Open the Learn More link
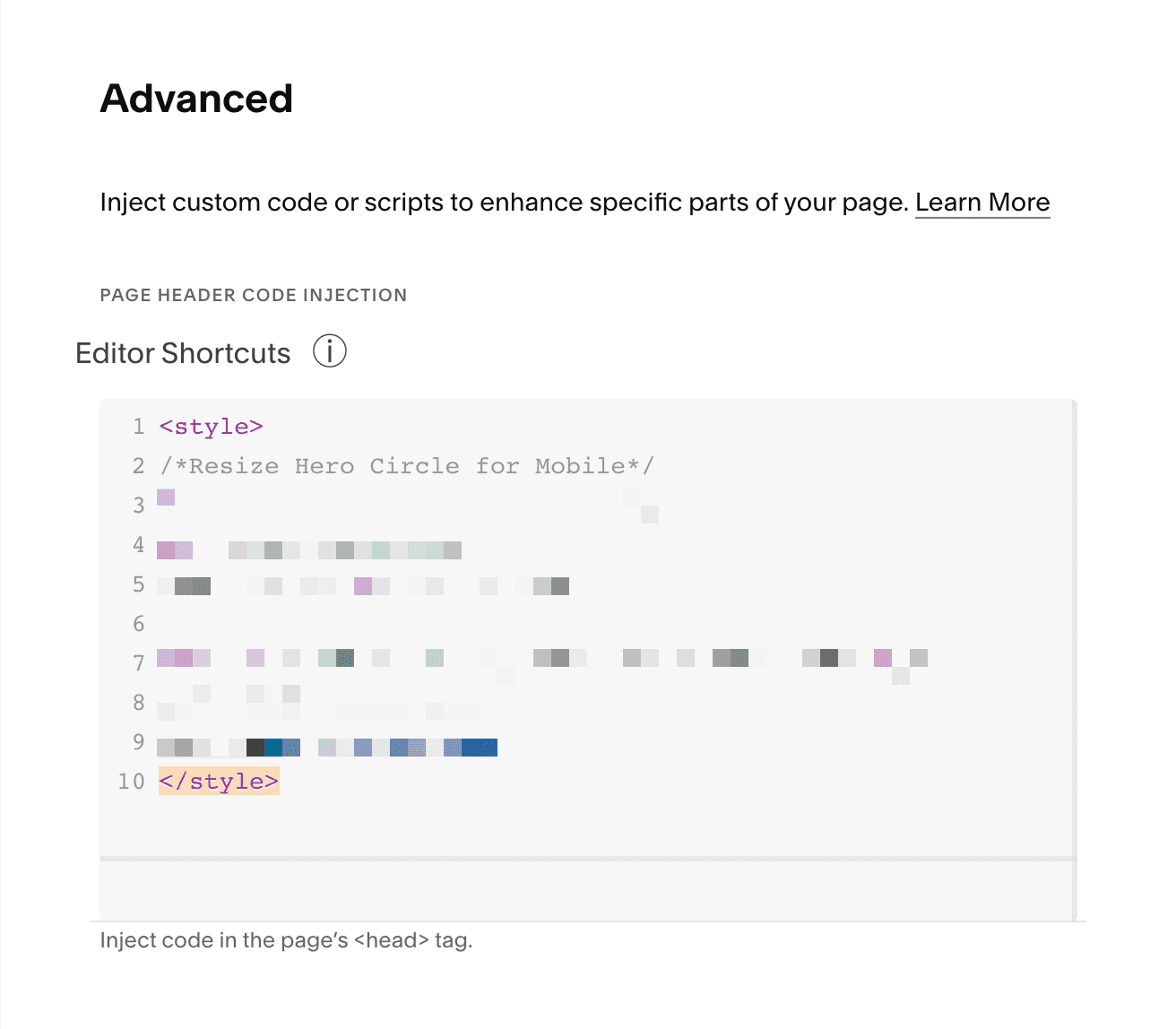1176x1029 pixels. [982, 202]
